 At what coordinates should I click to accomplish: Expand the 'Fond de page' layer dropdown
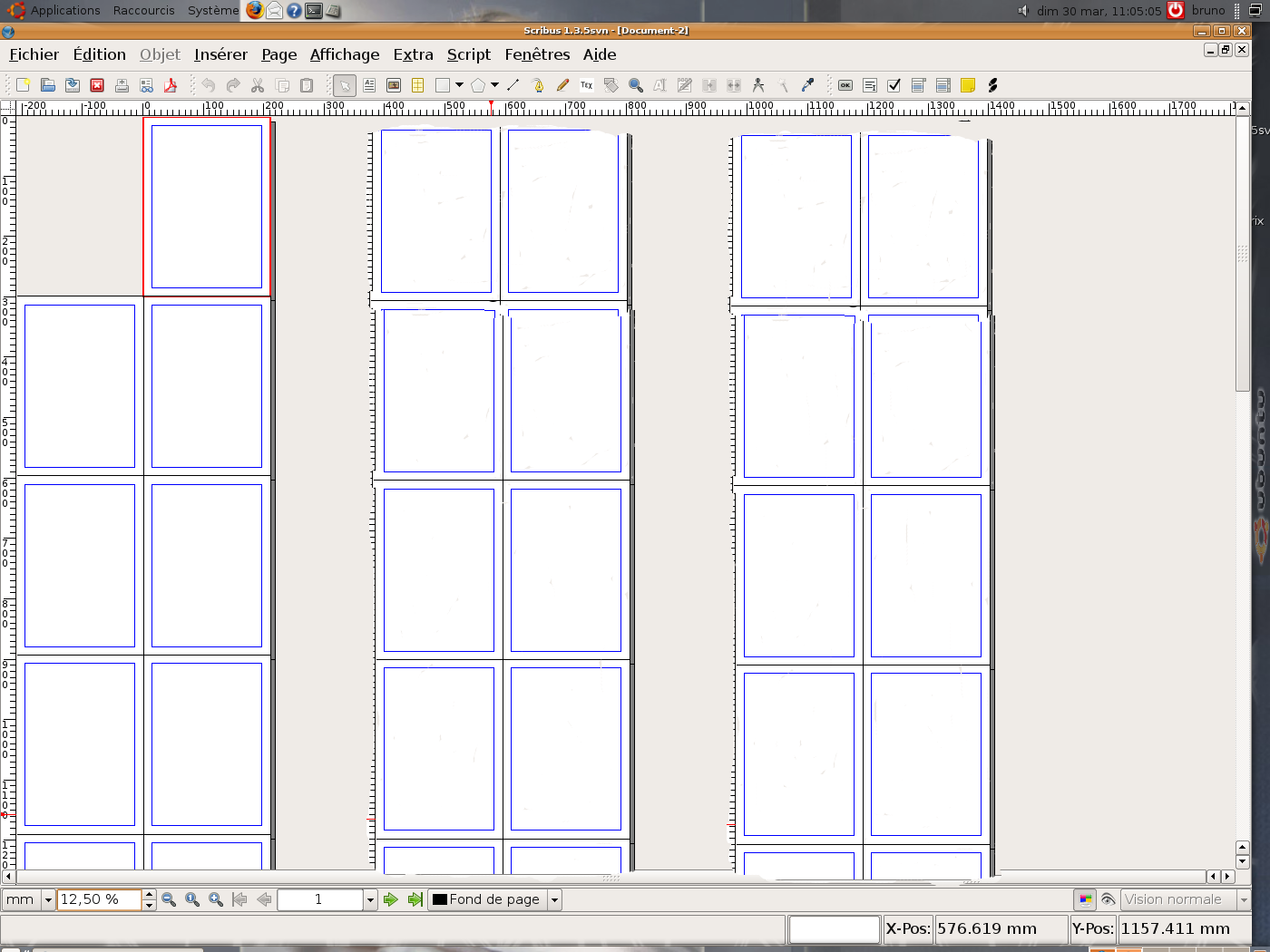point(554,899)
